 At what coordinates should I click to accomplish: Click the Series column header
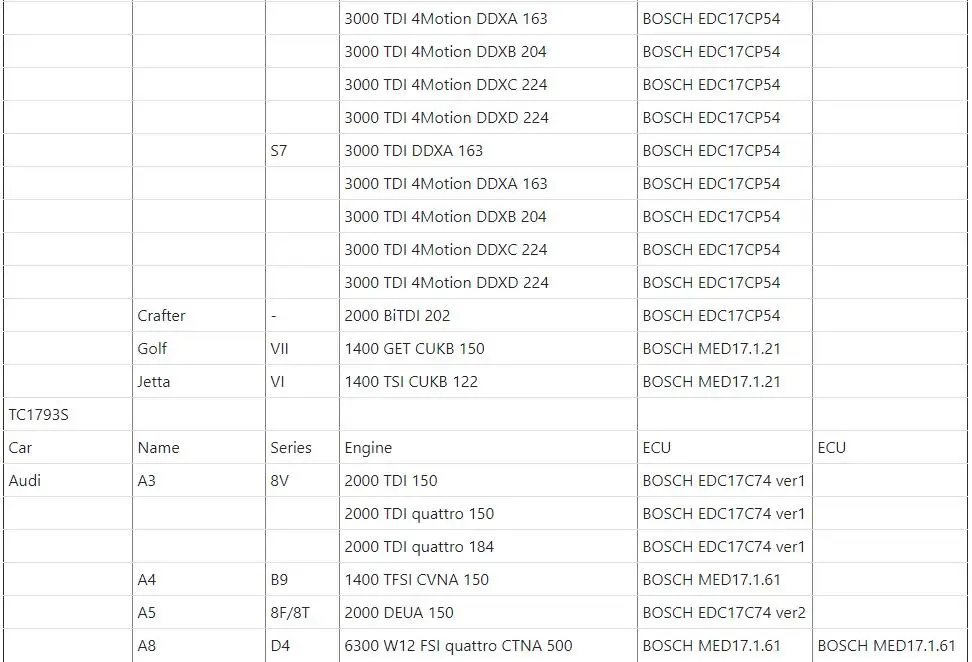point(302,448)
